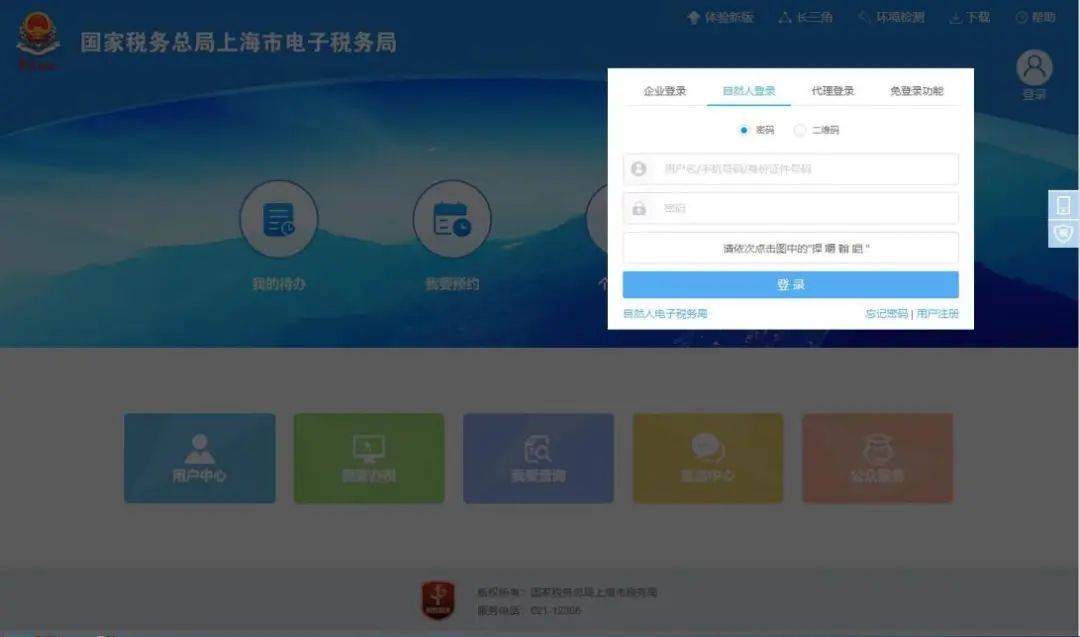Run 环境检测 from the top bar
This screenshot has height=637, width=1080.
tap(892, 17)
